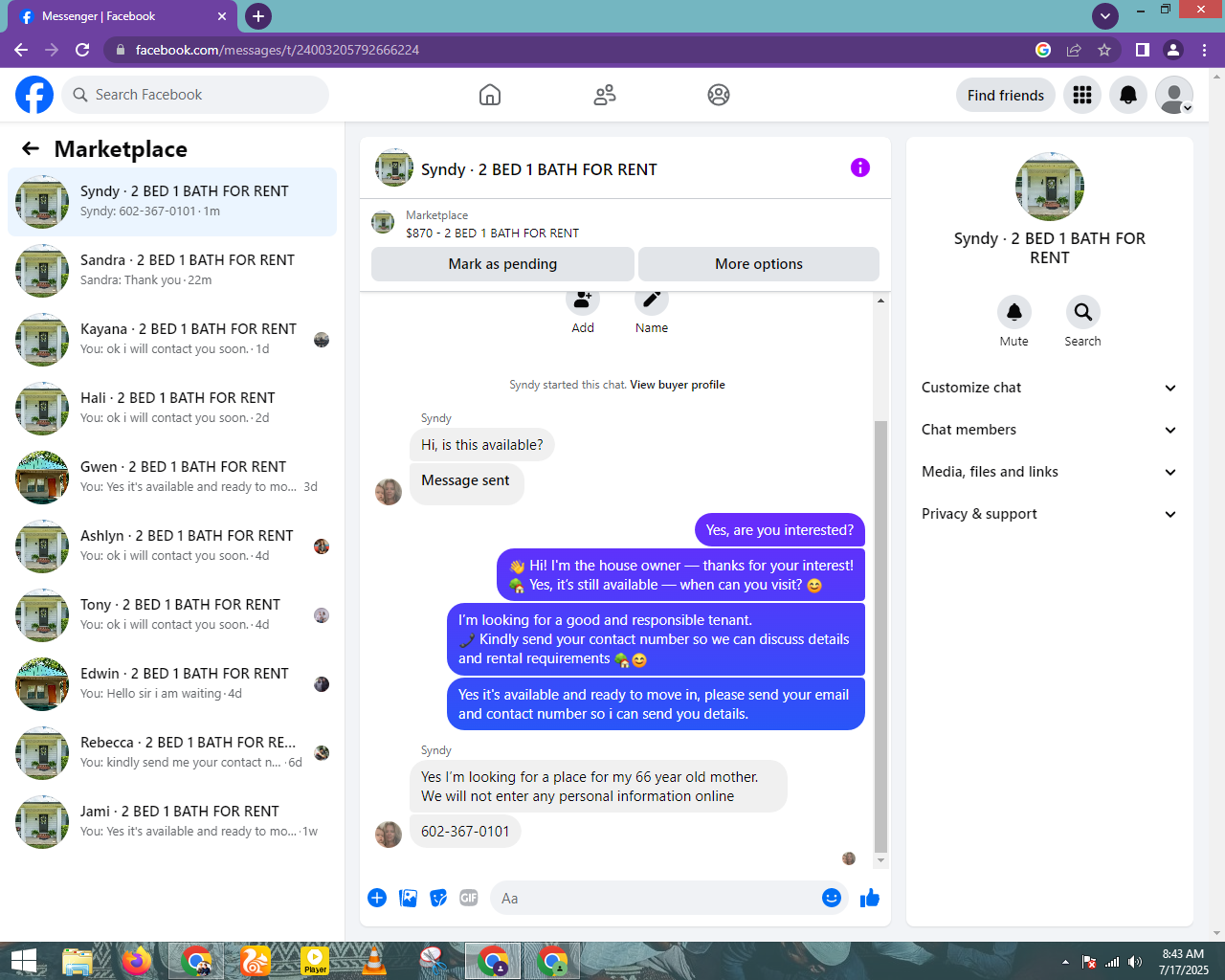Open Chrome three-dot menu

[x=1204, y=50]
